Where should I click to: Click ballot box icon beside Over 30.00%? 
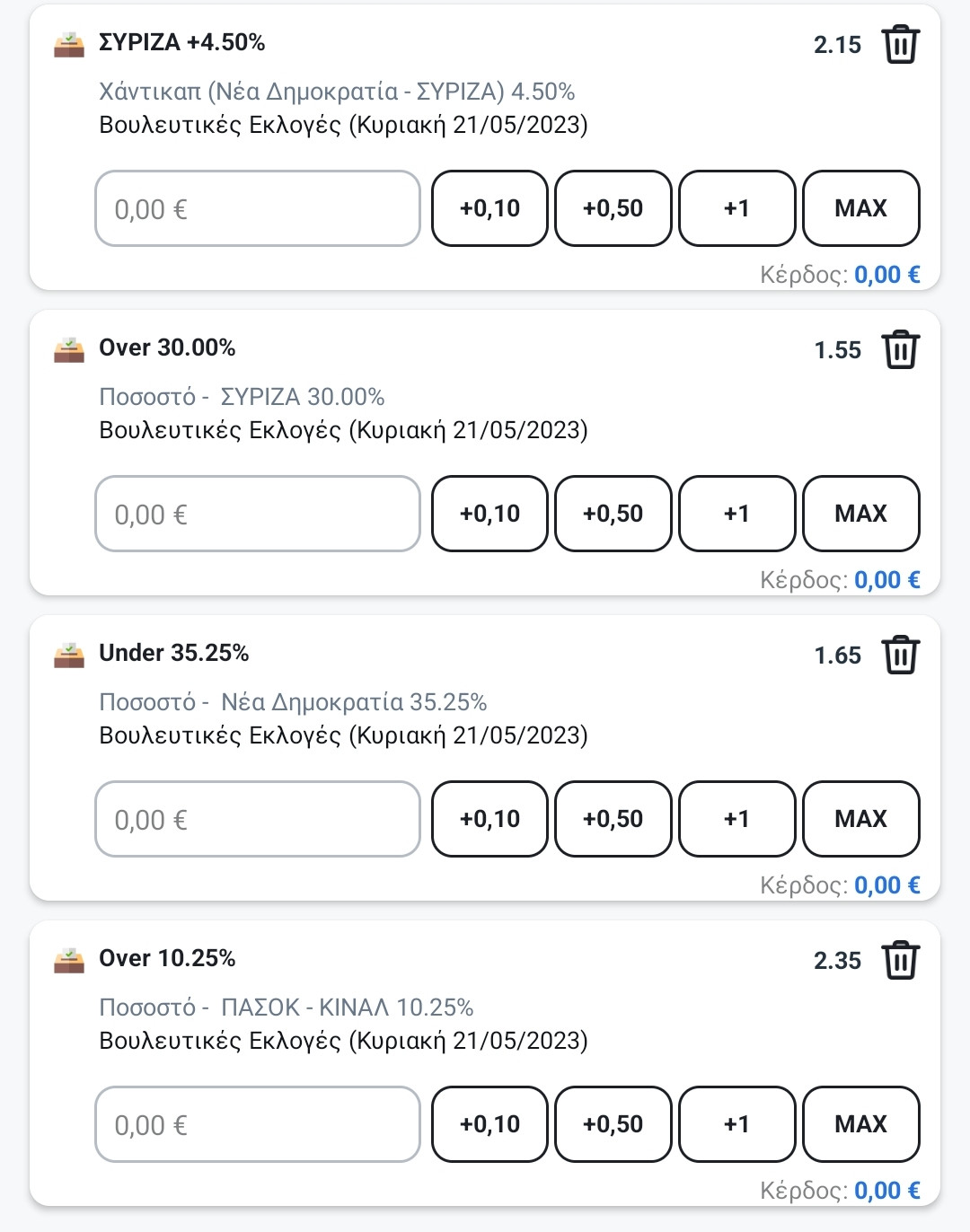tap(69, 349)
